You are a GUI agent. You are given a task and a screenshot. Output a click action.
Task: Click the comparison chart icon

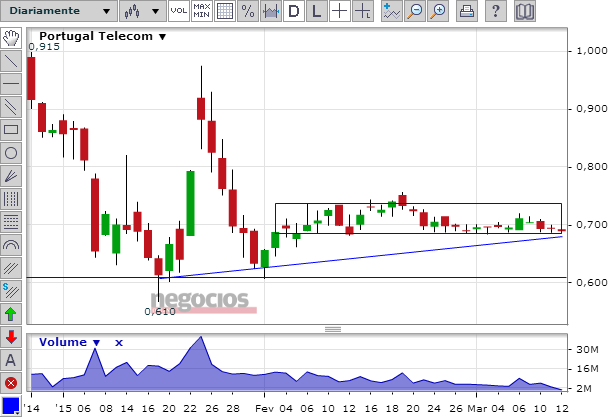271,11
